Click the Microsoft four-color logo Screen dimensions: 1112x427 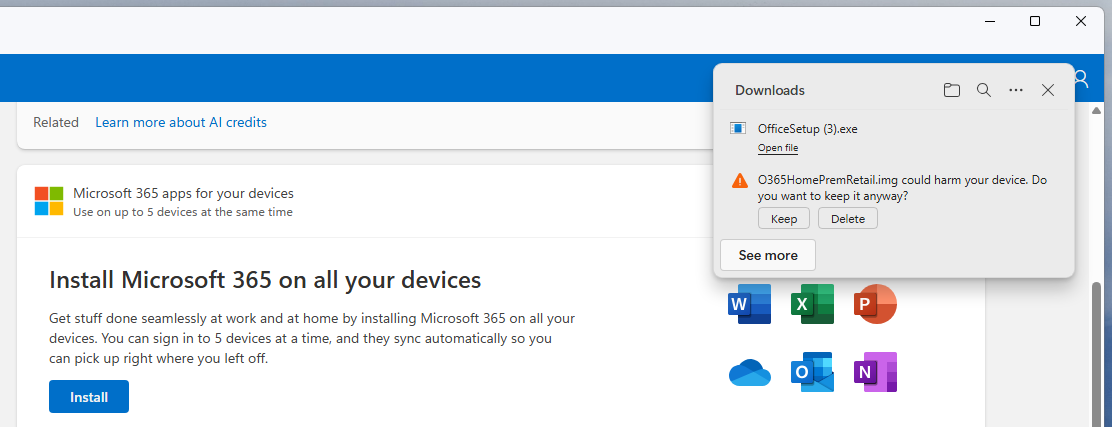tap(49, 201)
